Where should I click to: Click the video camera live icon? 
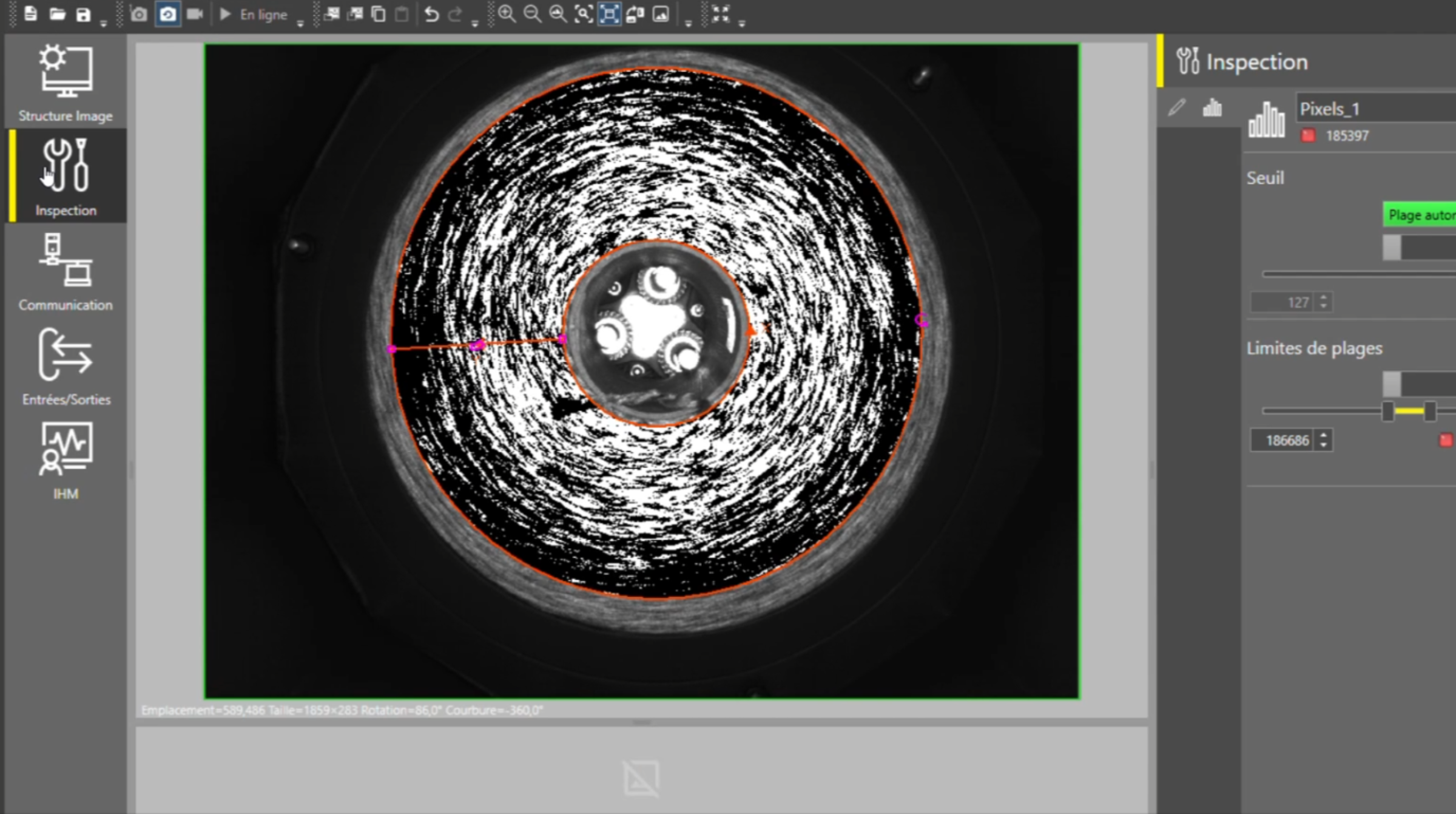coord(194,15)
